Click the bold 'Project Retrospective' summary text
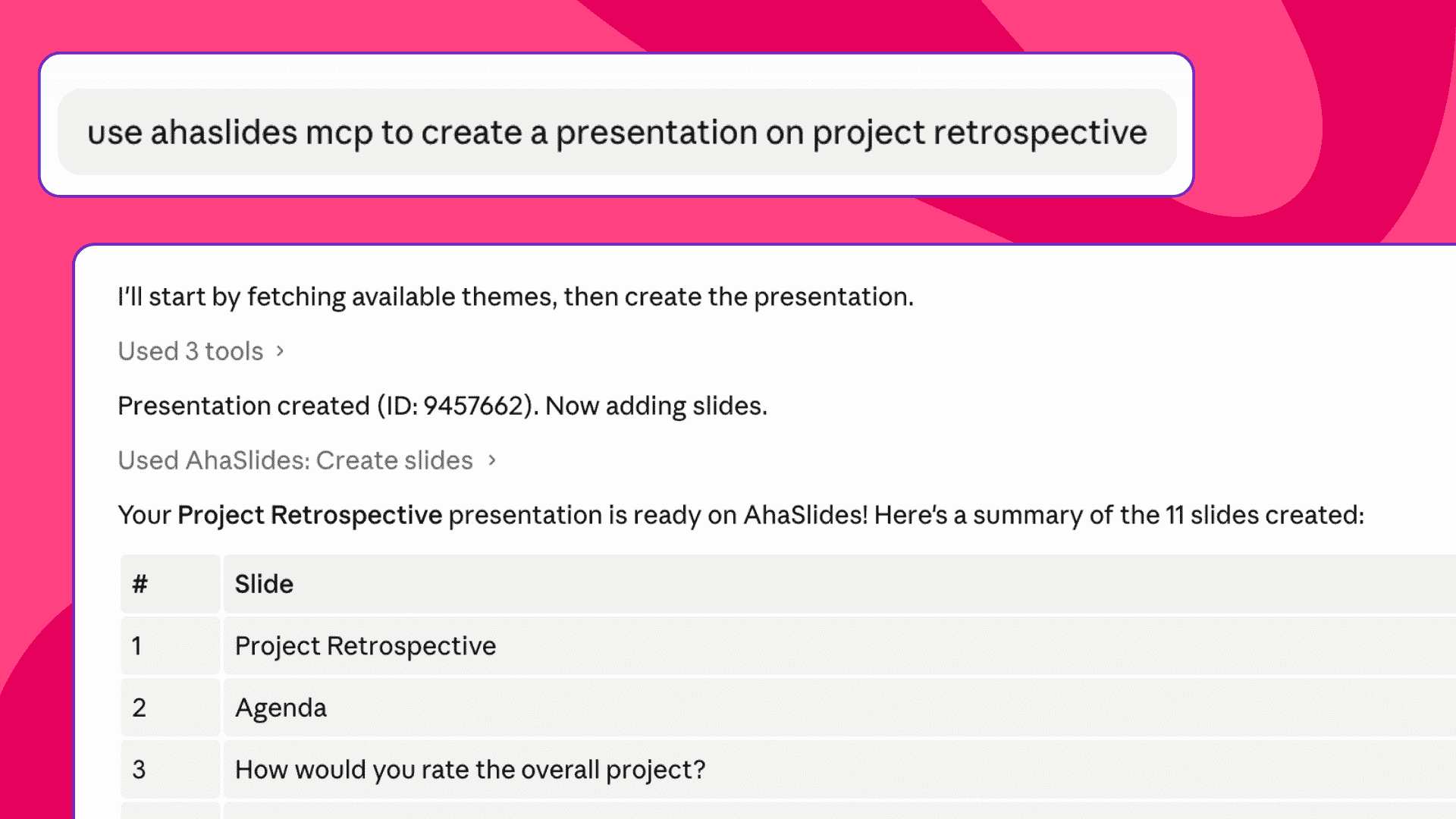This screenshot has width=1456, height=819. 309,515
